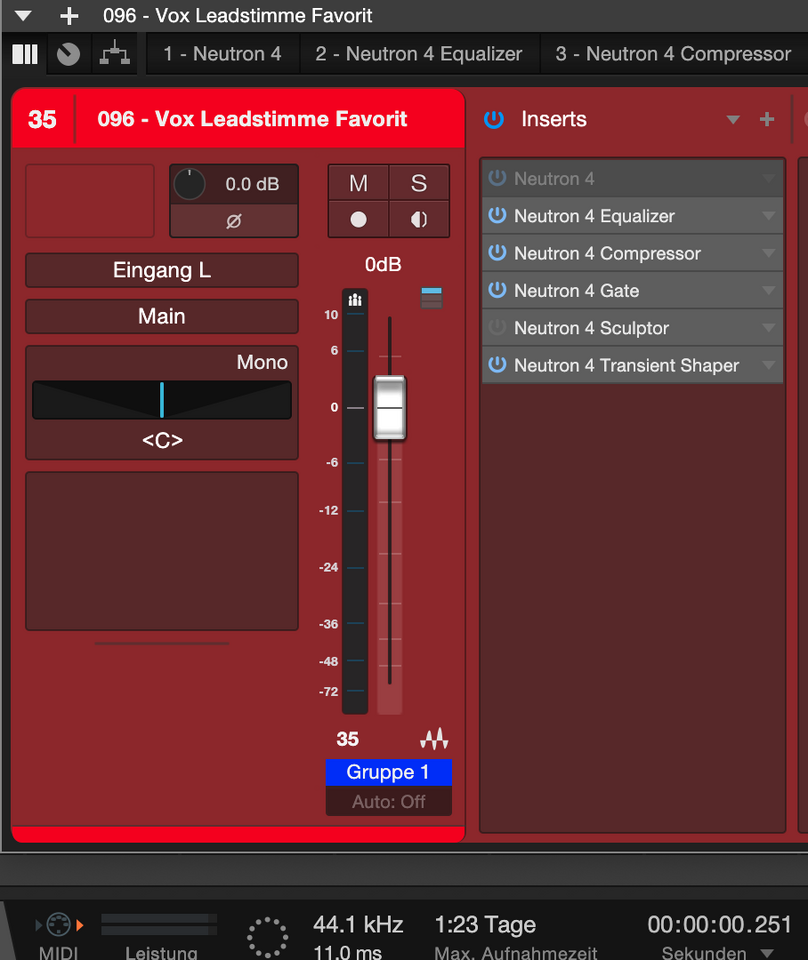This screenshot has height=960, width=808.
Task: Bypass Neutron 4 Transient Shaper power
Action: [x=497, y=365]
